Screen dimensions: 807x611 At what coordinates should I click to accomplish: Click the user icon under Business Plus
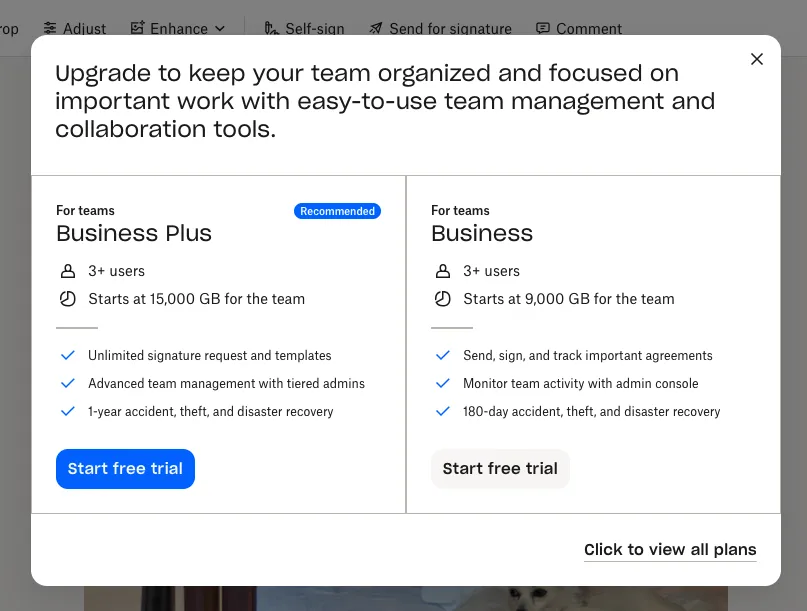click(x=68, y=271)
